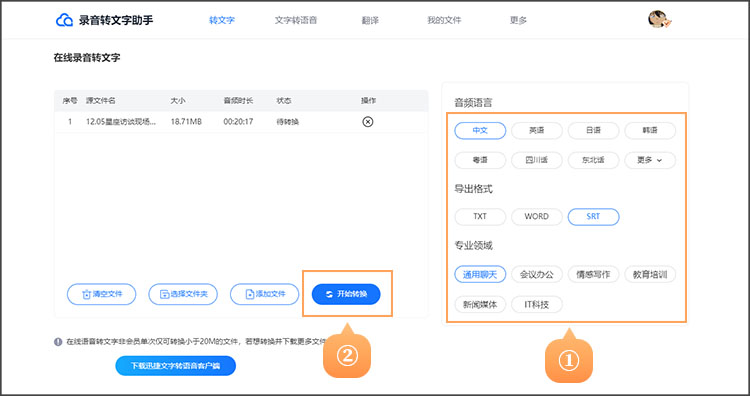Click the 音频语言 section label

coord(473,103)
